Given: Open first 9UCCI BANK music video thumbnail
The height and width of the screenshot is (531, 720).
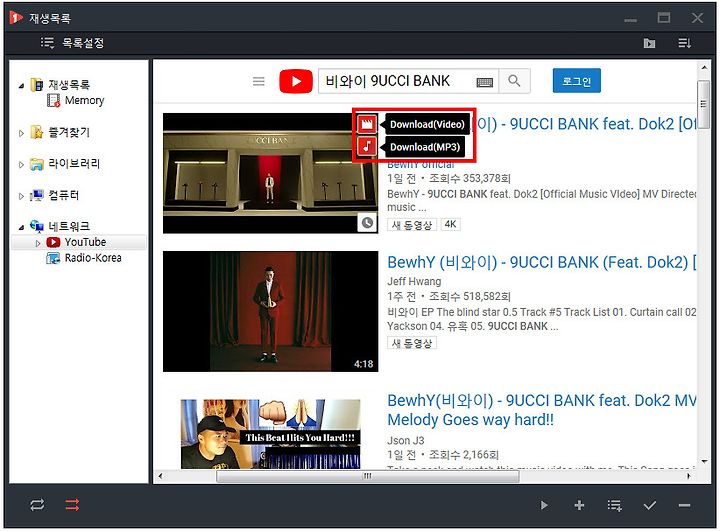Looking at the screenshot, I should tap(270, 173).
